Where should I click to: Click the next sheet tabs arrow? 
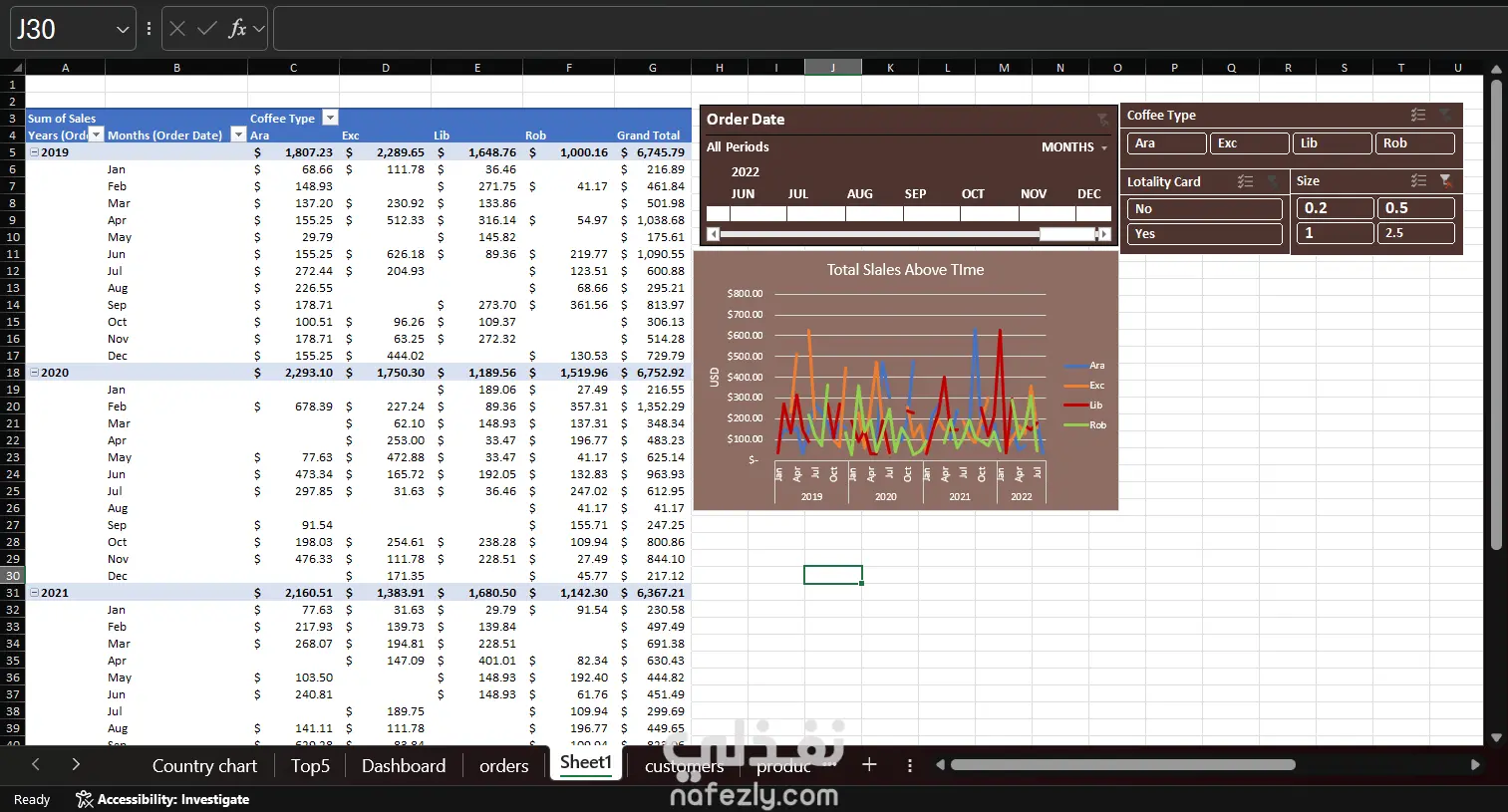(76, 764)
